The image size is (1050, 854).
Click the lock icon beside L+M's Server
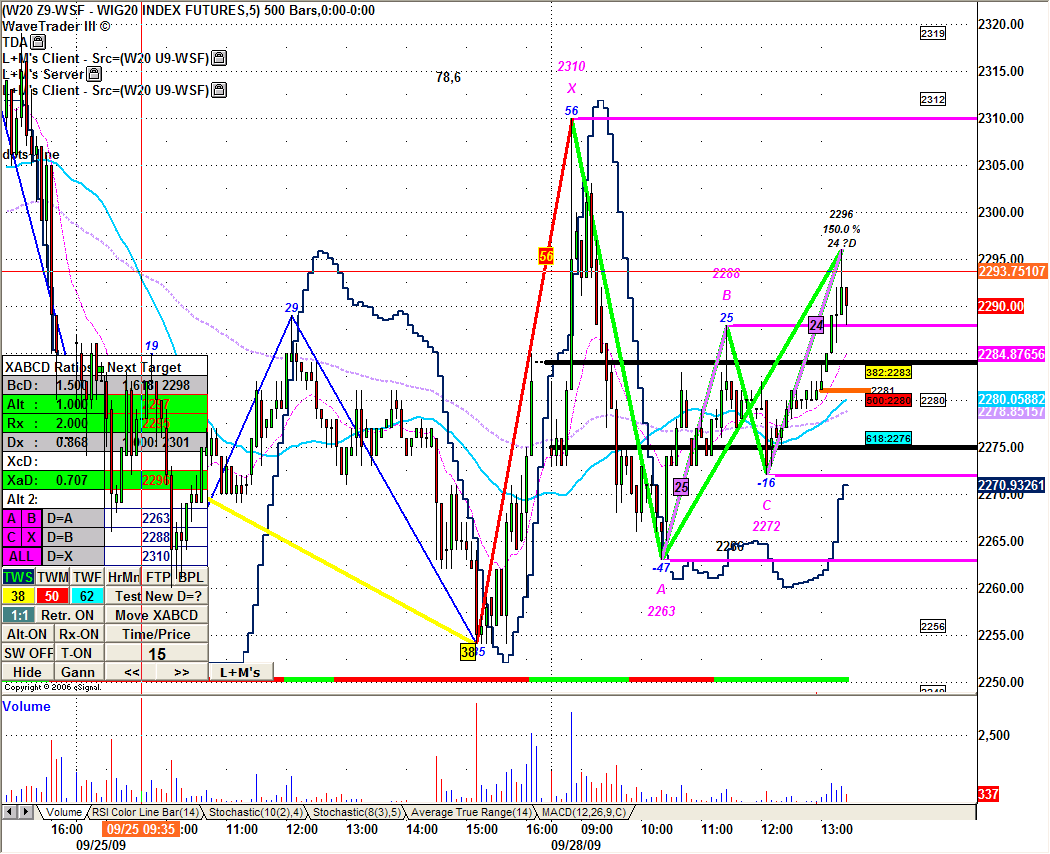tap(94, 74)
